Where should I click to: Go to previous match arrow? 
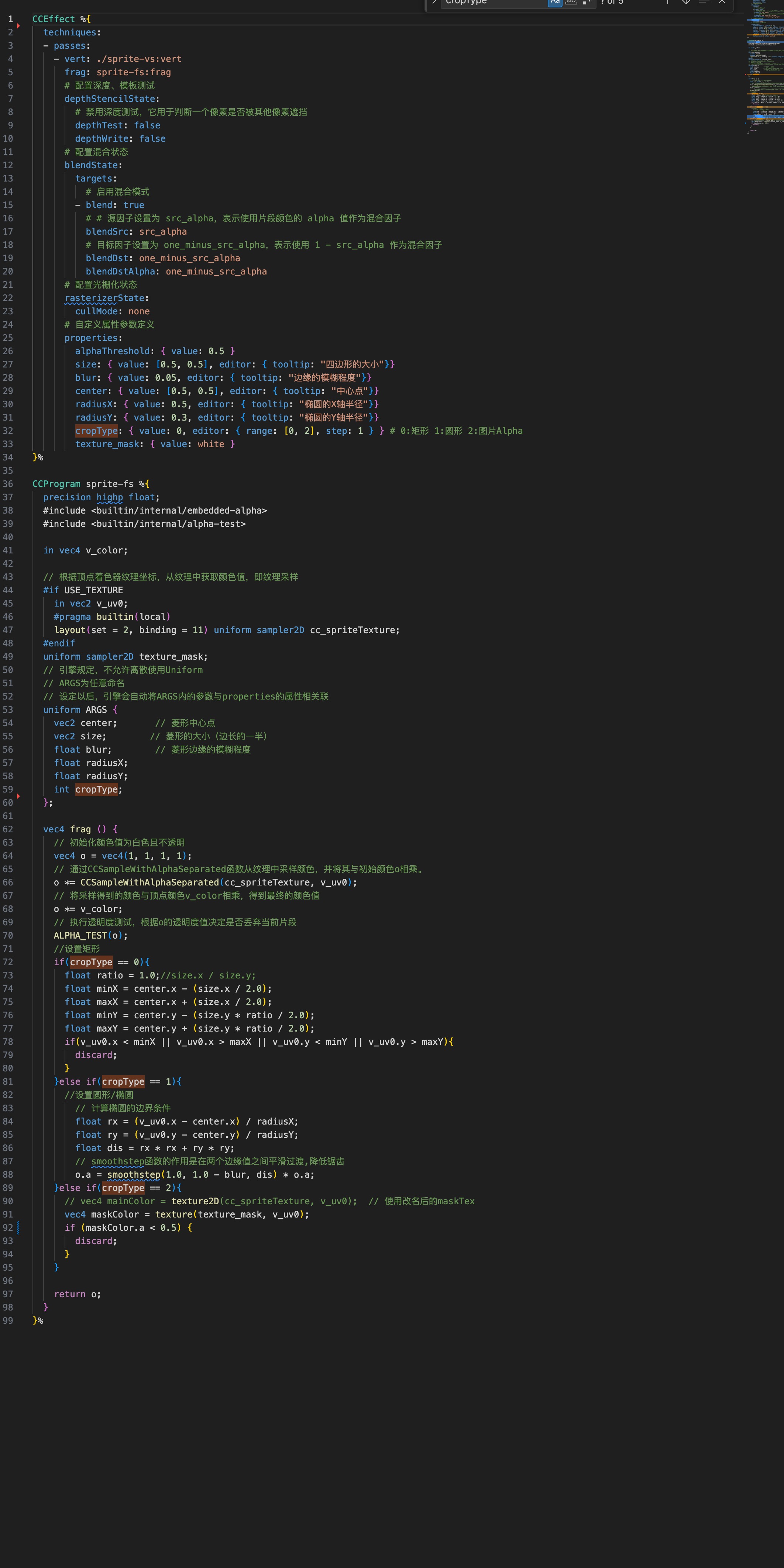pyautogui.click(x=668, y=3)
